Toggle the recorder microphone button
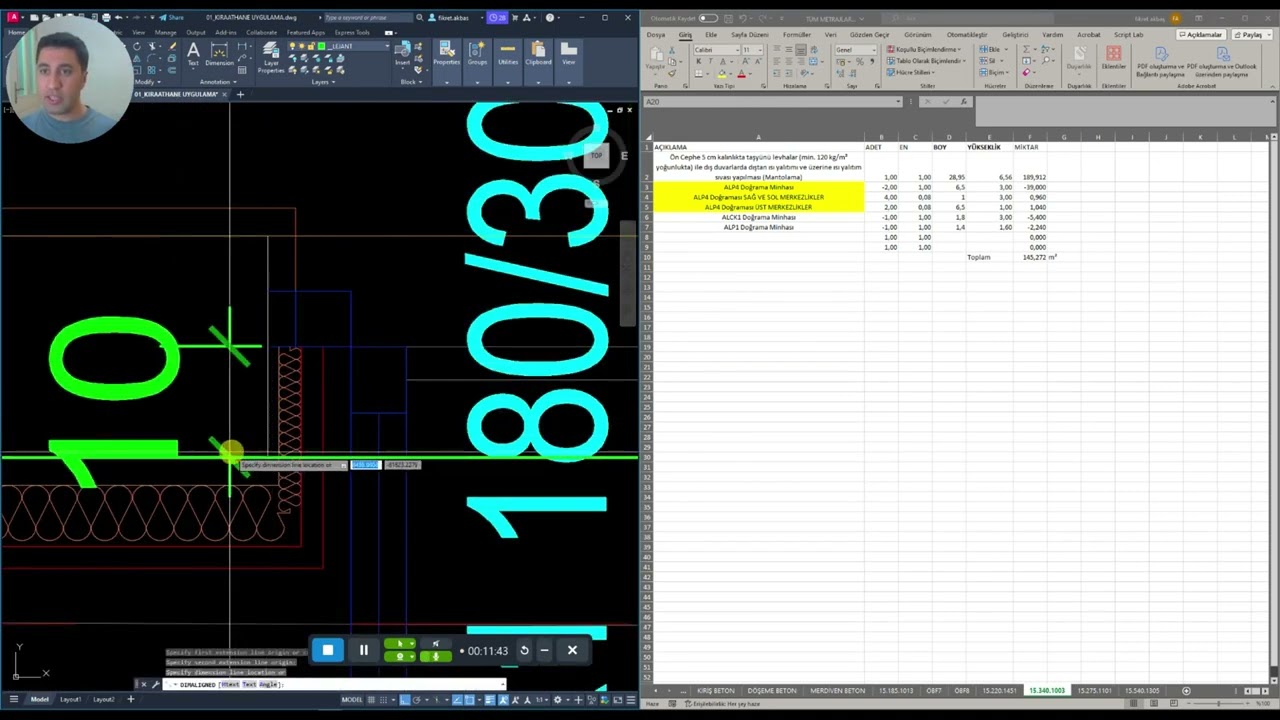This screenshot has width=1280, height=720. coord(435,656)
